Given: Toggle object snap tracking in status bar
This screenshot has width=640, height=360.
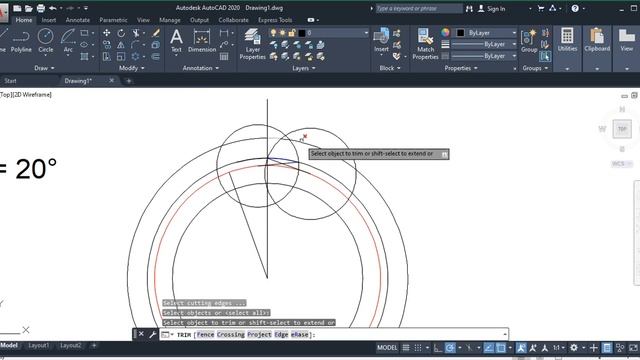Looking at the screenshot, I should tap(489, 348).
